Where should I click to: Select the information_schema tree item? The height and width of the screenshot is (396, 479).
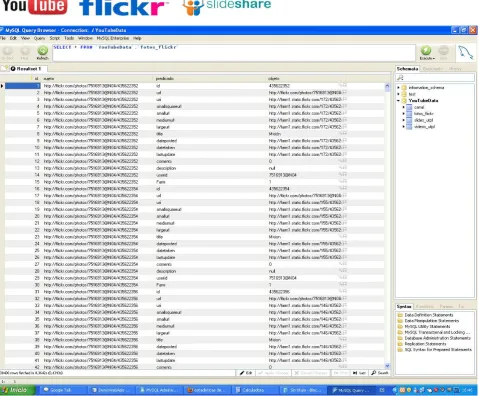426,88
